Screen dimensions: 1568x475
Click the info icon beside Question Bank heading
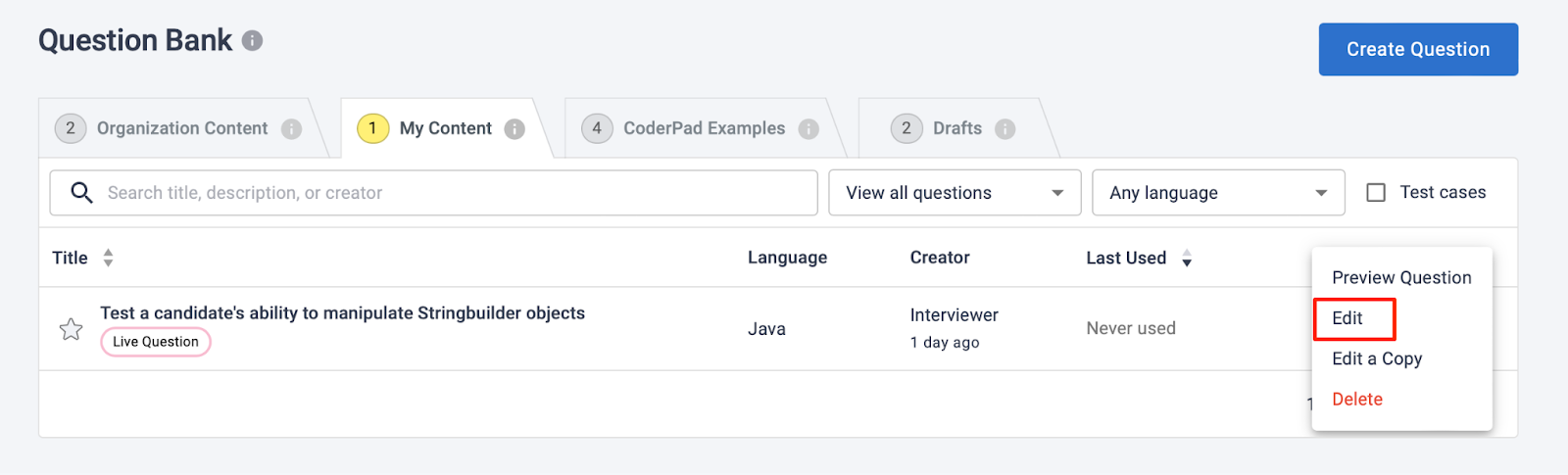pos(252,41)
